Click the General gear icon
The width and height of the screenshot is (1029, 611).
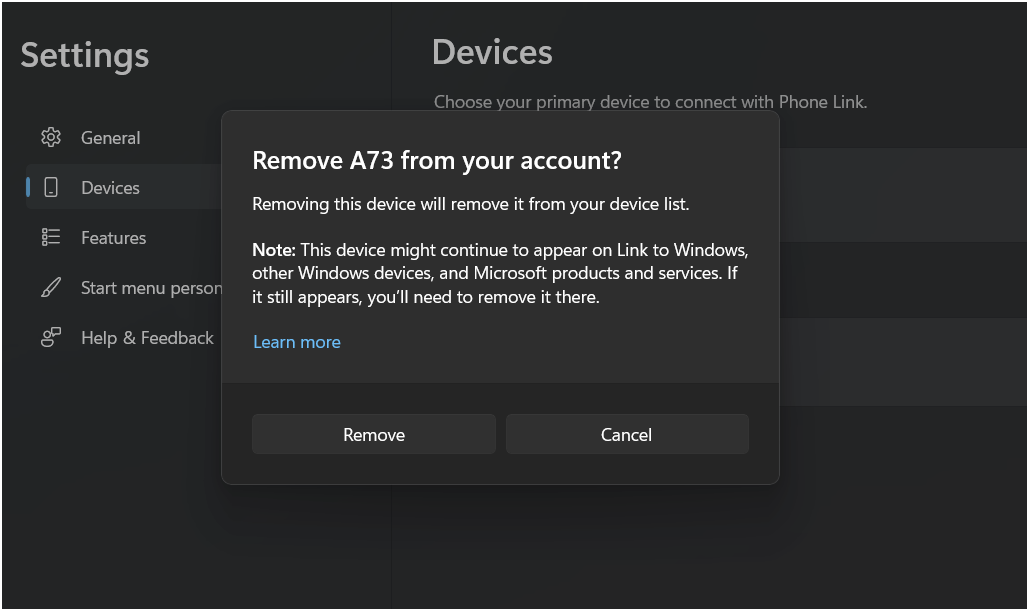pyautogui.click(x=51, y=137)
